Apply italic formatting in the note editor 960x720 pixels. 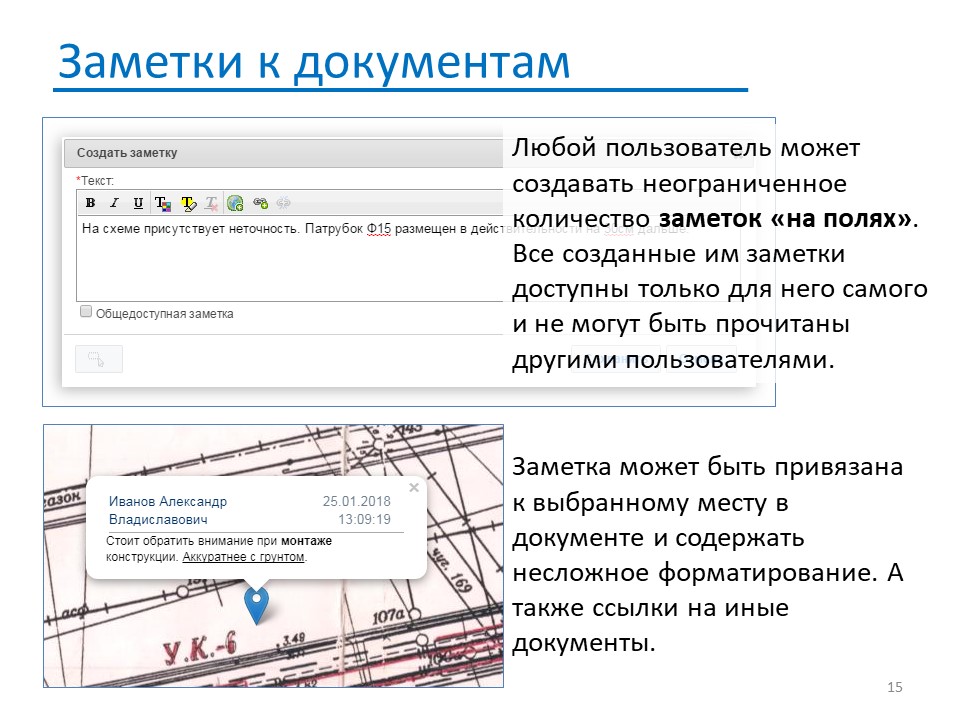coord(114,203)
